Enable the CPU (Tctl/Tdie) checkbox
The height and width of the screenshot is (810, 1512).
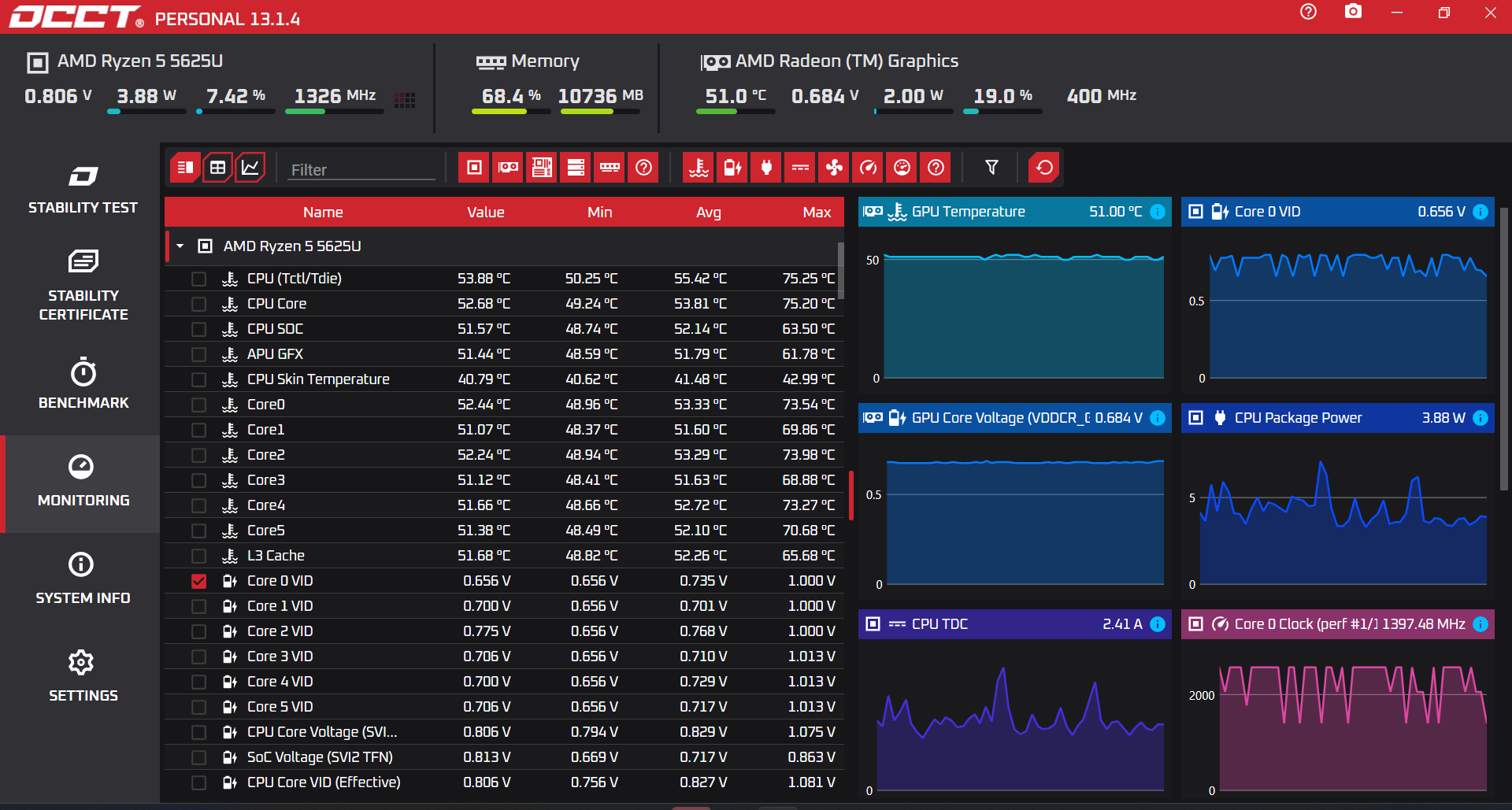[198, 279]
